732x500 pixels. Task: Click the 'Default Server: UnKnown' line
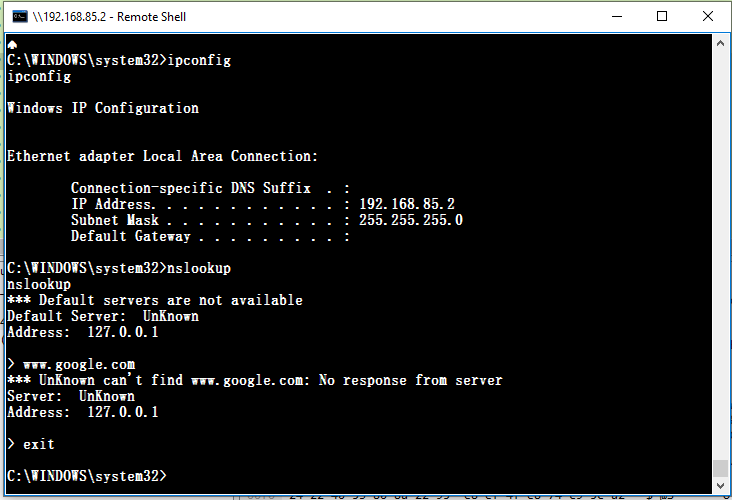103,316
